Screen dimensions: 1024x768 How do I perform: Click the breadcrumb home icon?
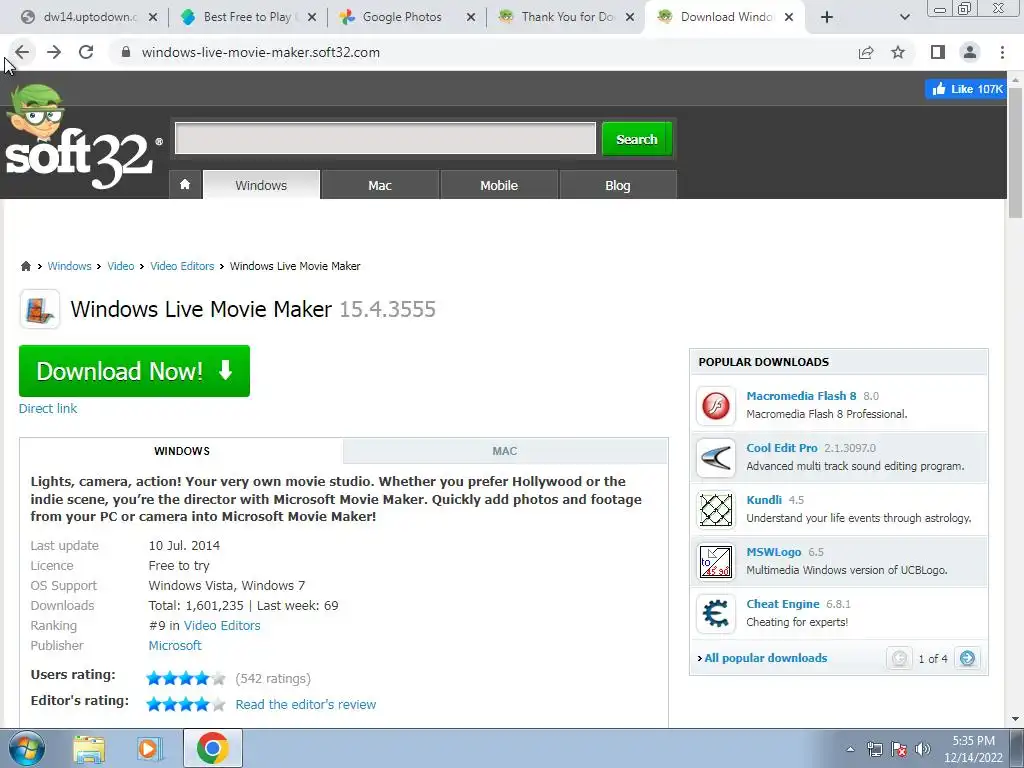(25, 266)
